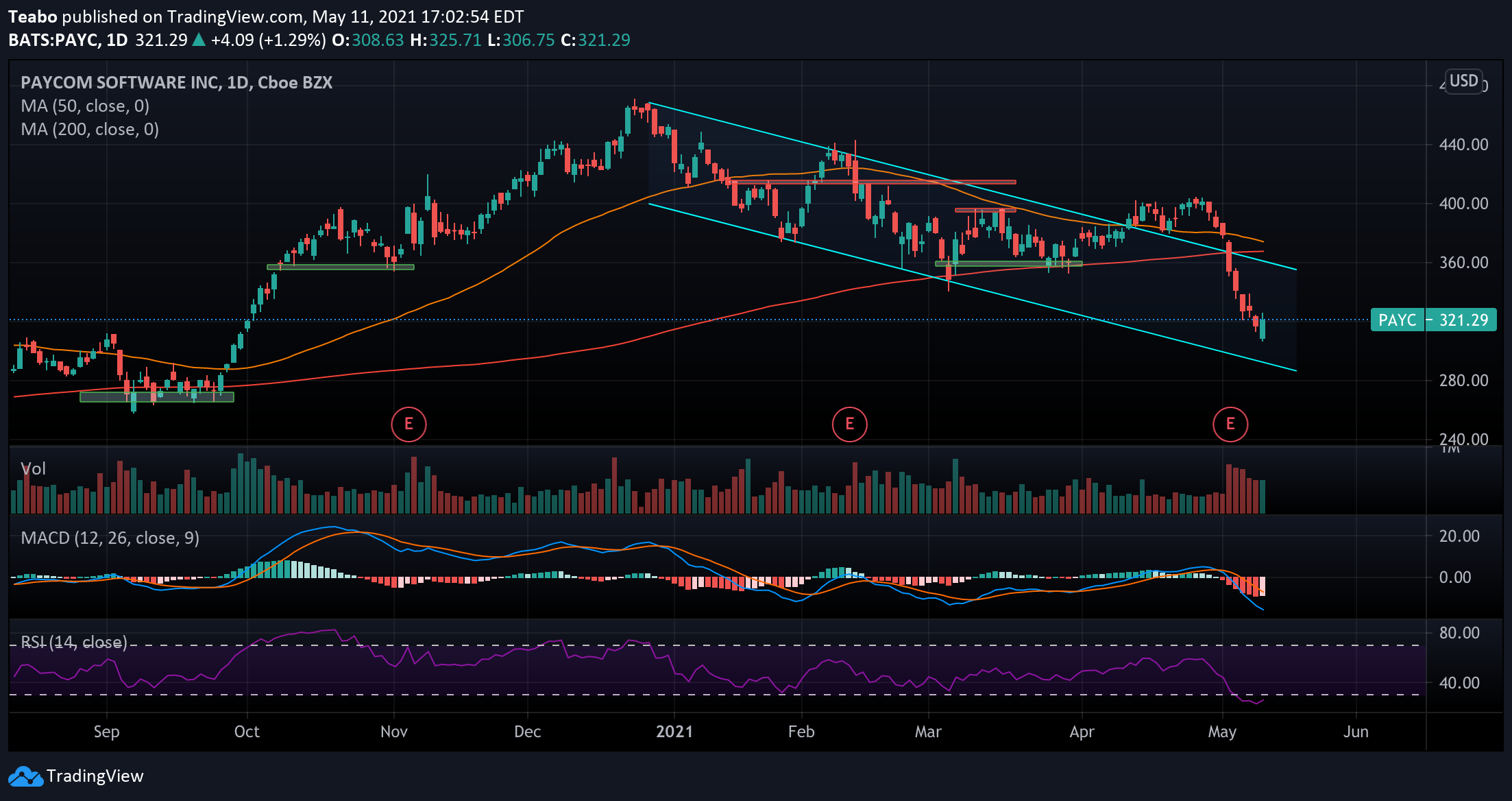Click the short red resistance bar in mid-March
The width and height of the screenshot is (1512, 801).
986,210
